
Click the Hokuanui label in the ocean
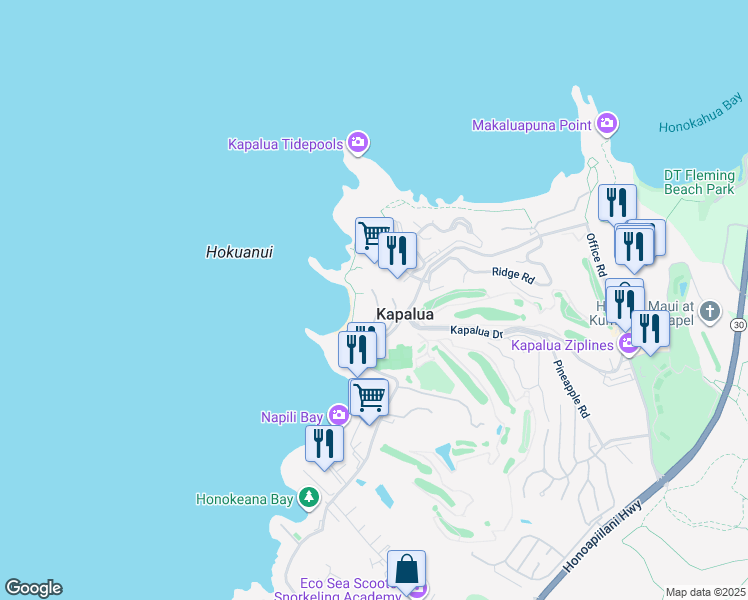coord(239,252)
